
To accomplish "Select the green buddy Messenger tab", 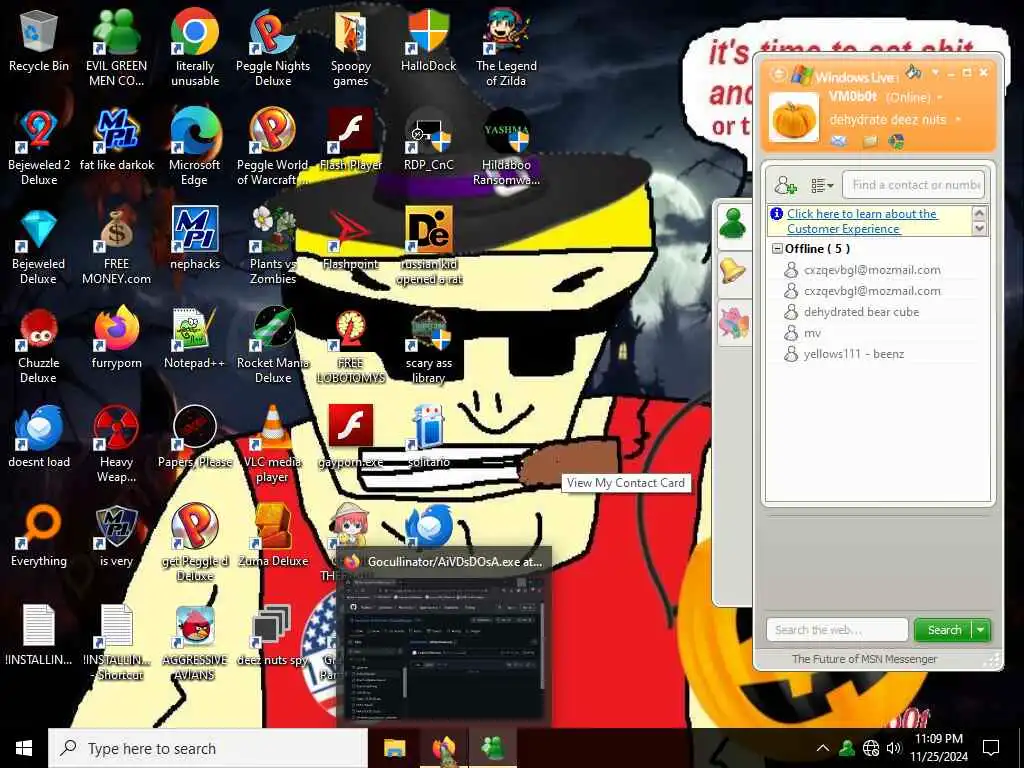I will (733, 224).
